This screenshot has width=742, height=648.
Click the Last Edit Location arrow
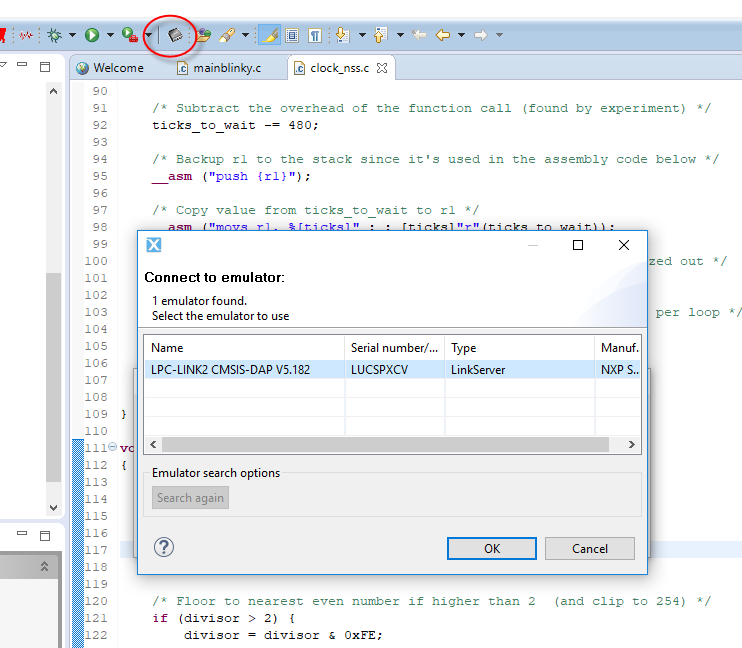419,35
